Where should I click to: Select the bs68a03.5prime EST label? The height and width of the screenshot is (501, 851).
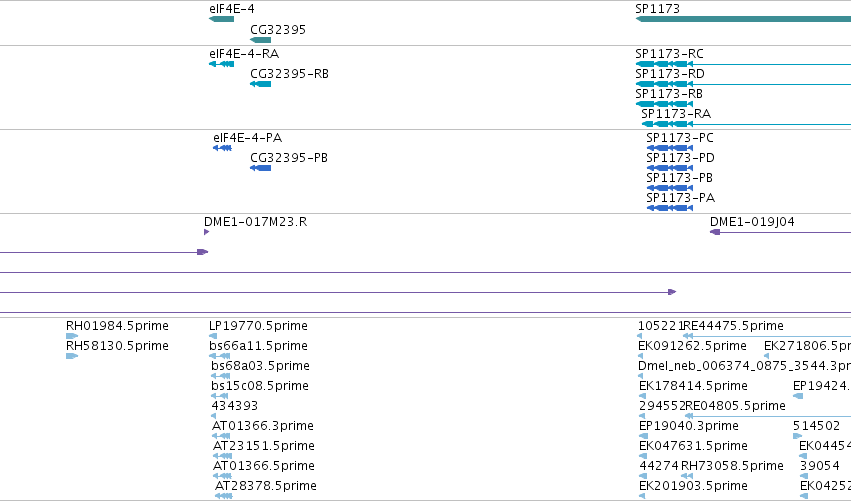click(x=261, y=366)
